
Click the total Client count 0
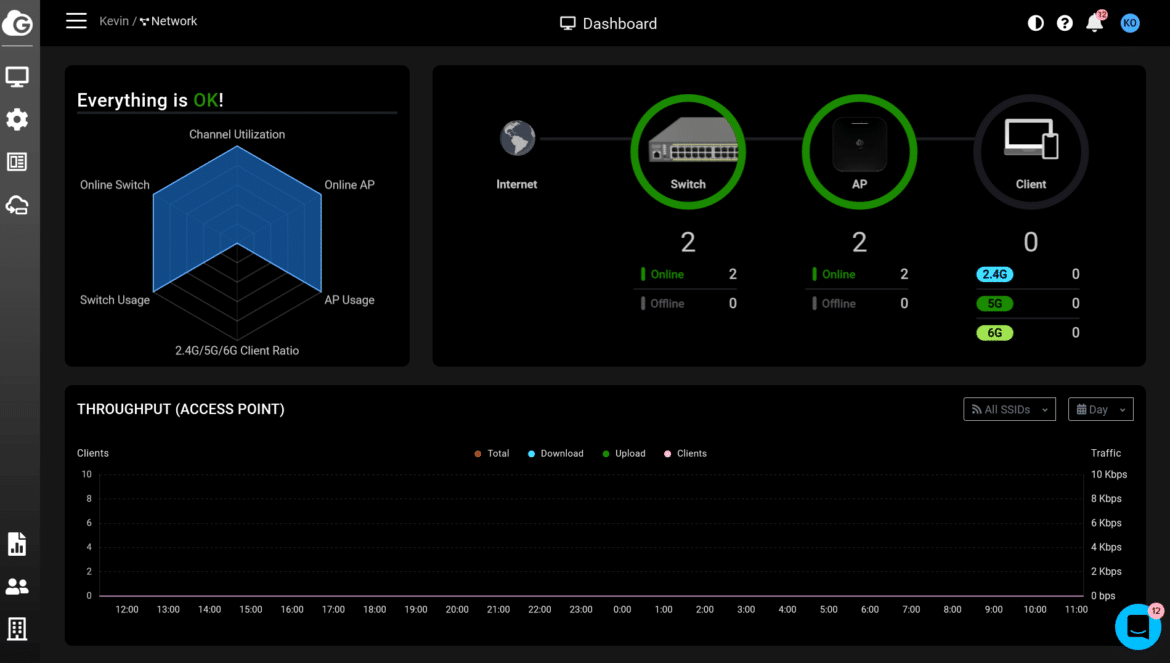coord(1030,242)
